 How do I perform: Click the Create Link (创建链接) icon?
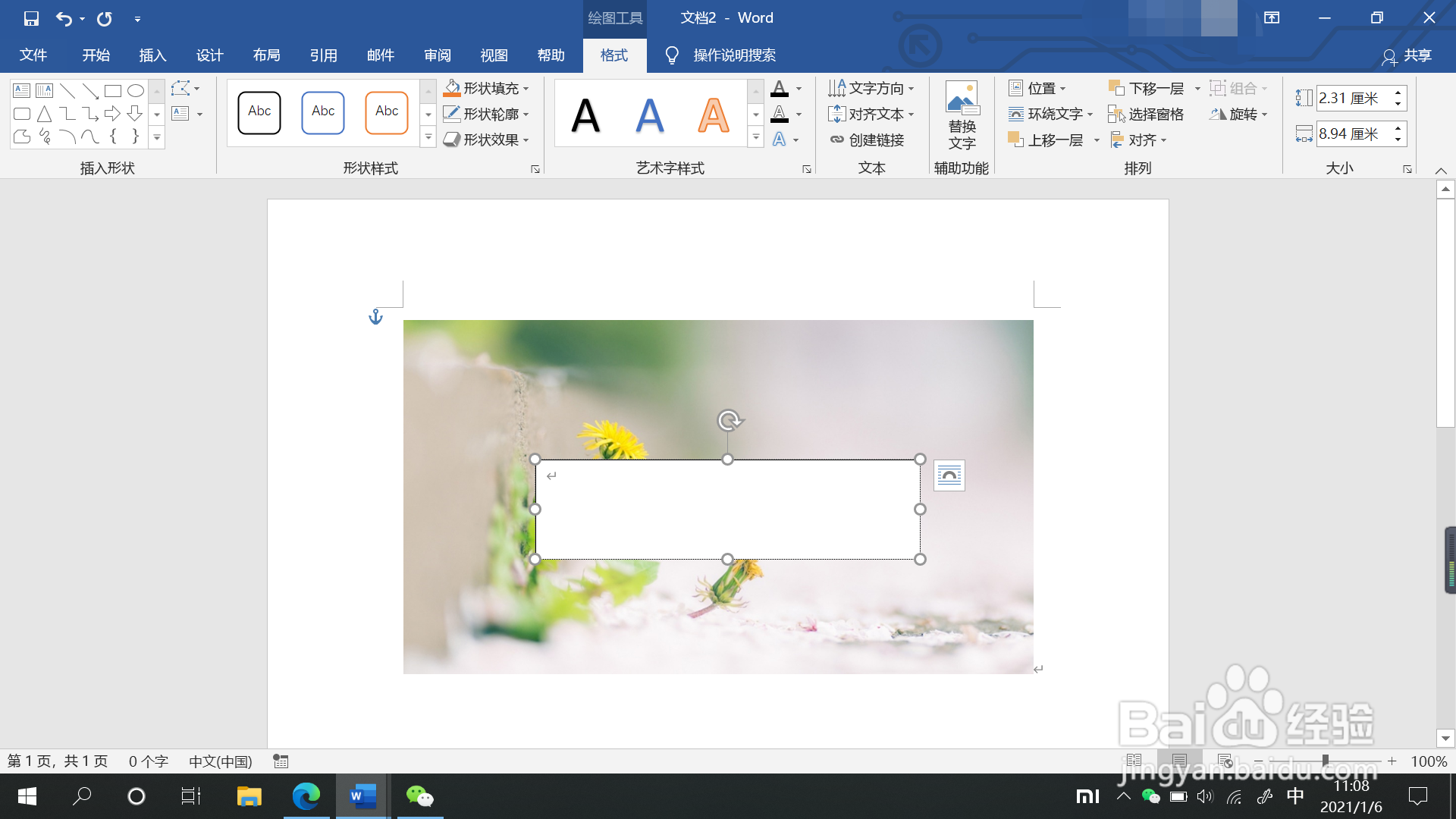[837, 140]
